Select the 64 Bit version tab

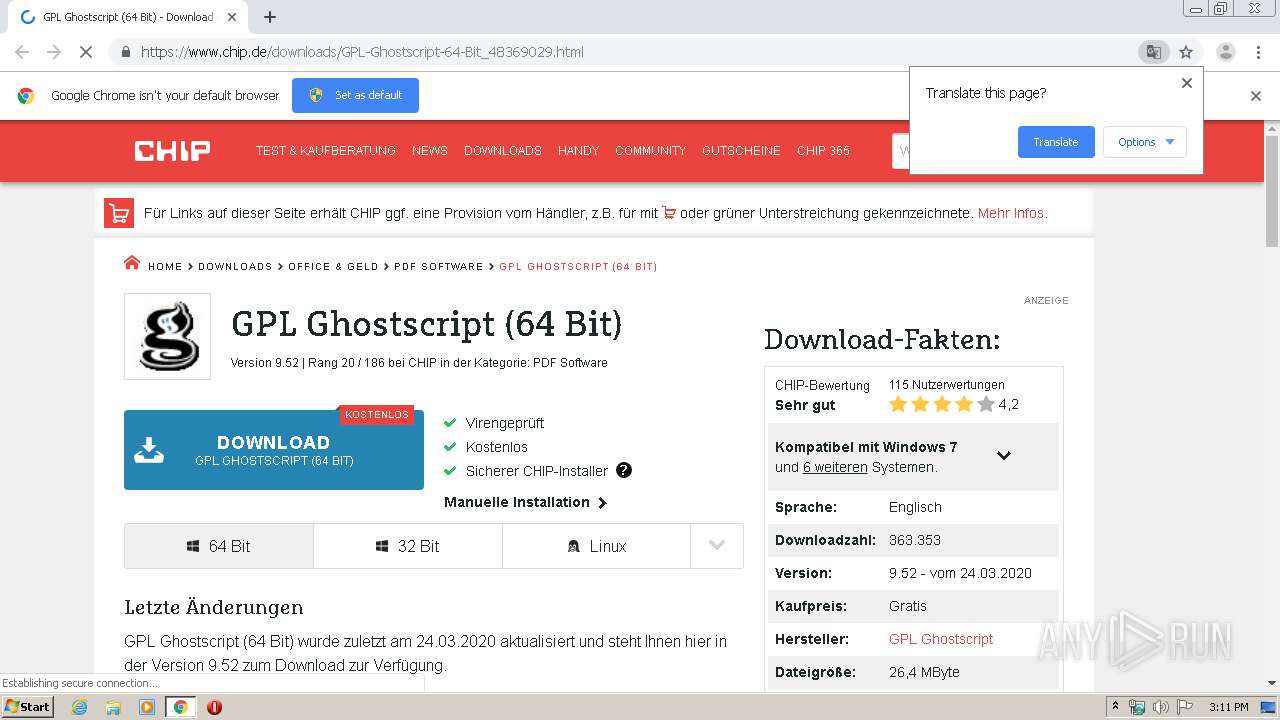coord(219,546)
